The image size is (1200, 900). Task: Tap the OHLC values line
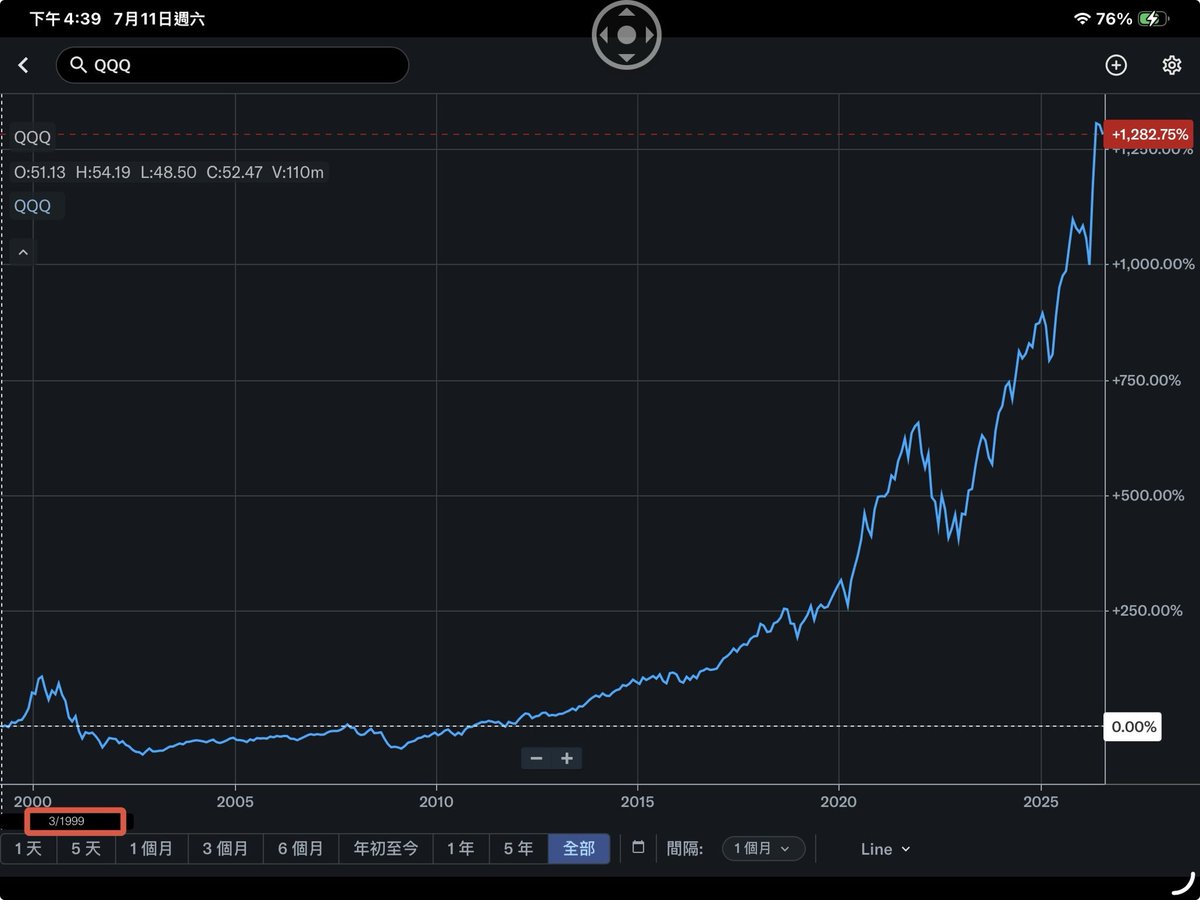point(169,172)
